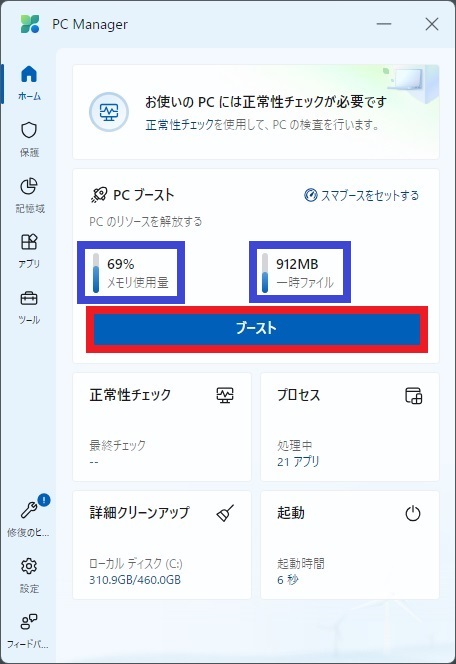Click the プロセス window icon
Image resolution: width=456 pixels, height=664 pixels.
tap(414, 396)
